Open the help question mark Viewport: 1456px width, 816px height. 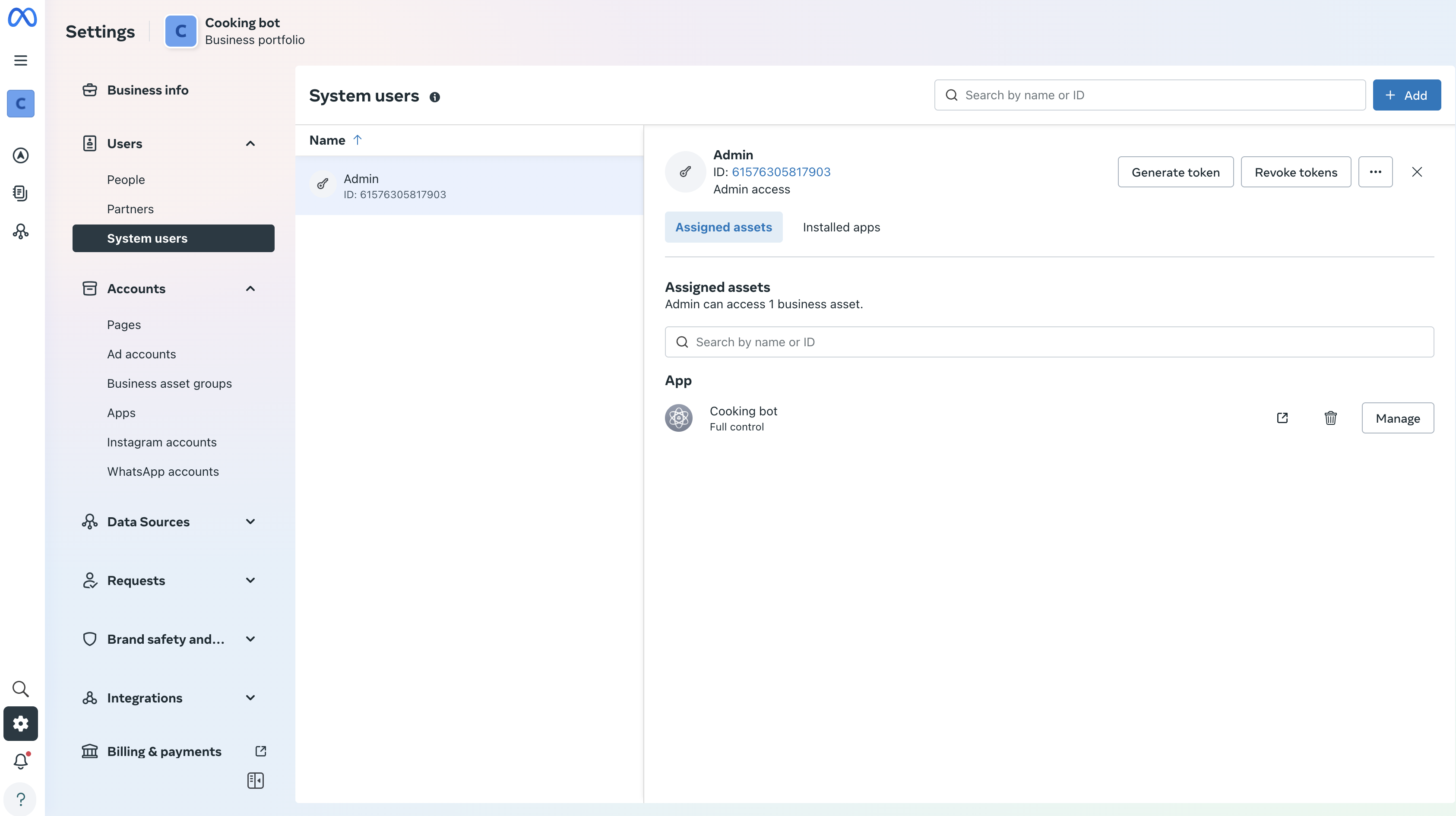pyautogui.click(x=21, y=799)
